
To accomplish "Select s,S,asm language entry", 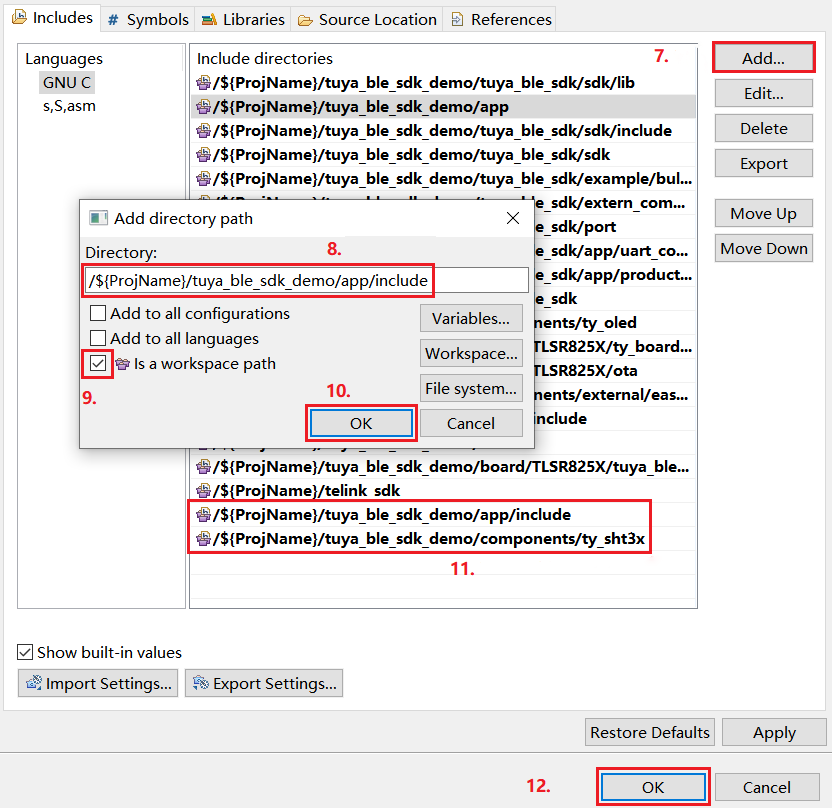I will click(69, 106).
